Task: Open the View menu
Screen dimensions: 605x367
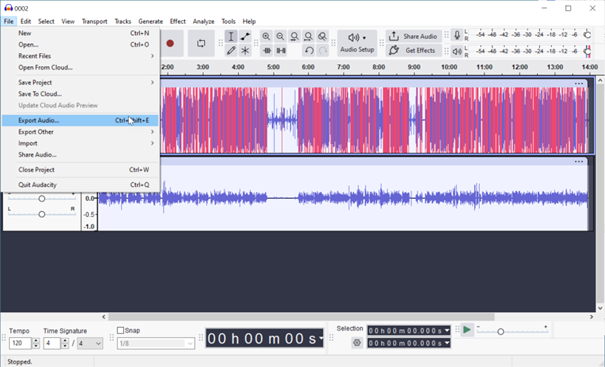Action: coord(68,21)
